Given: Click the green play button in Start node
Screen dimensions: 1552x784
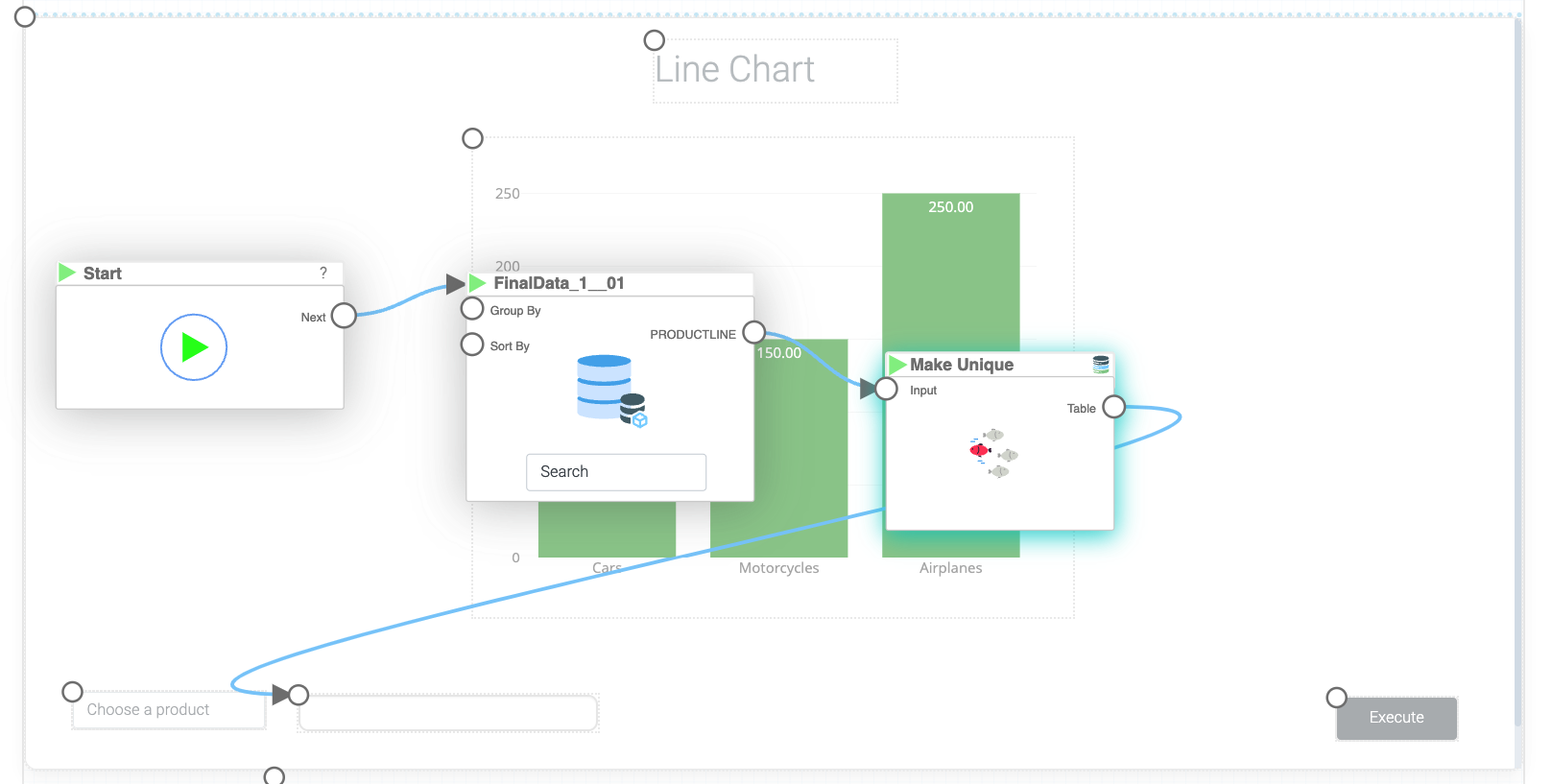Looking at the screenshot, I should coord(194,347).
